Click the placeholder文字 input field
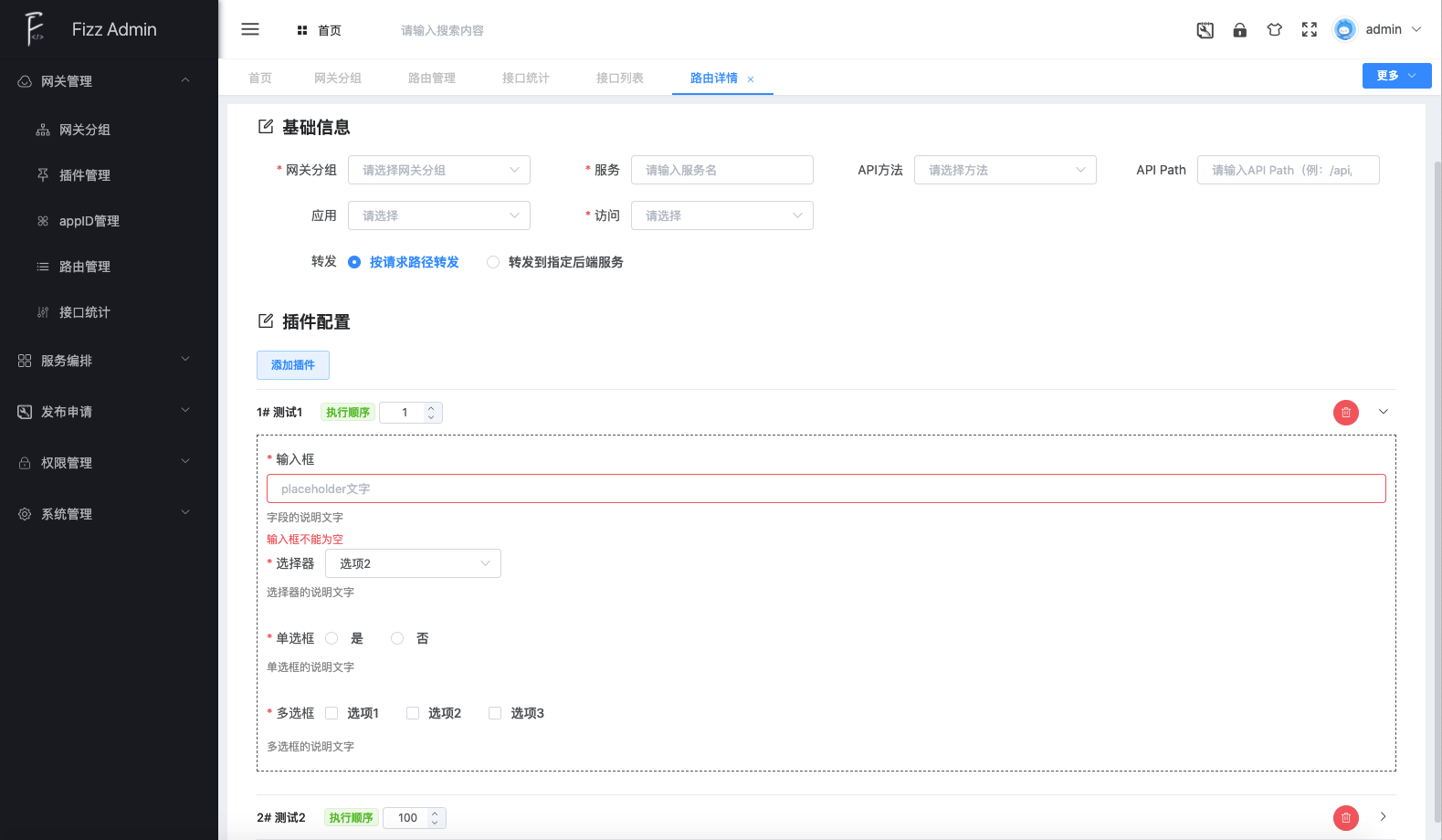 click(x=826, y=488)
